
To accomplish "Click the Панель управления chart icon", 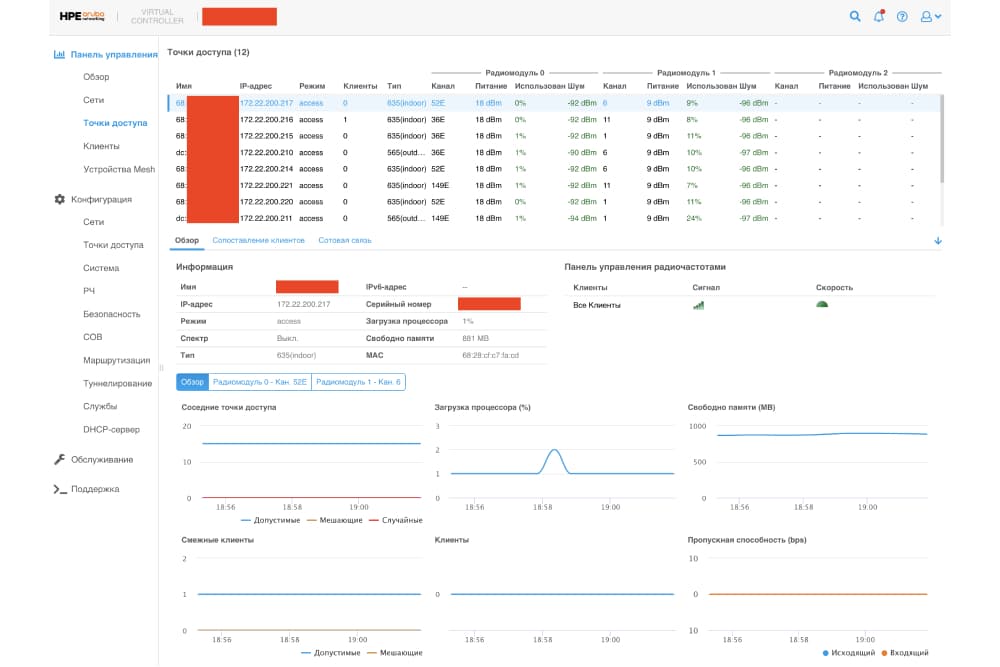I will click(60, 55).
